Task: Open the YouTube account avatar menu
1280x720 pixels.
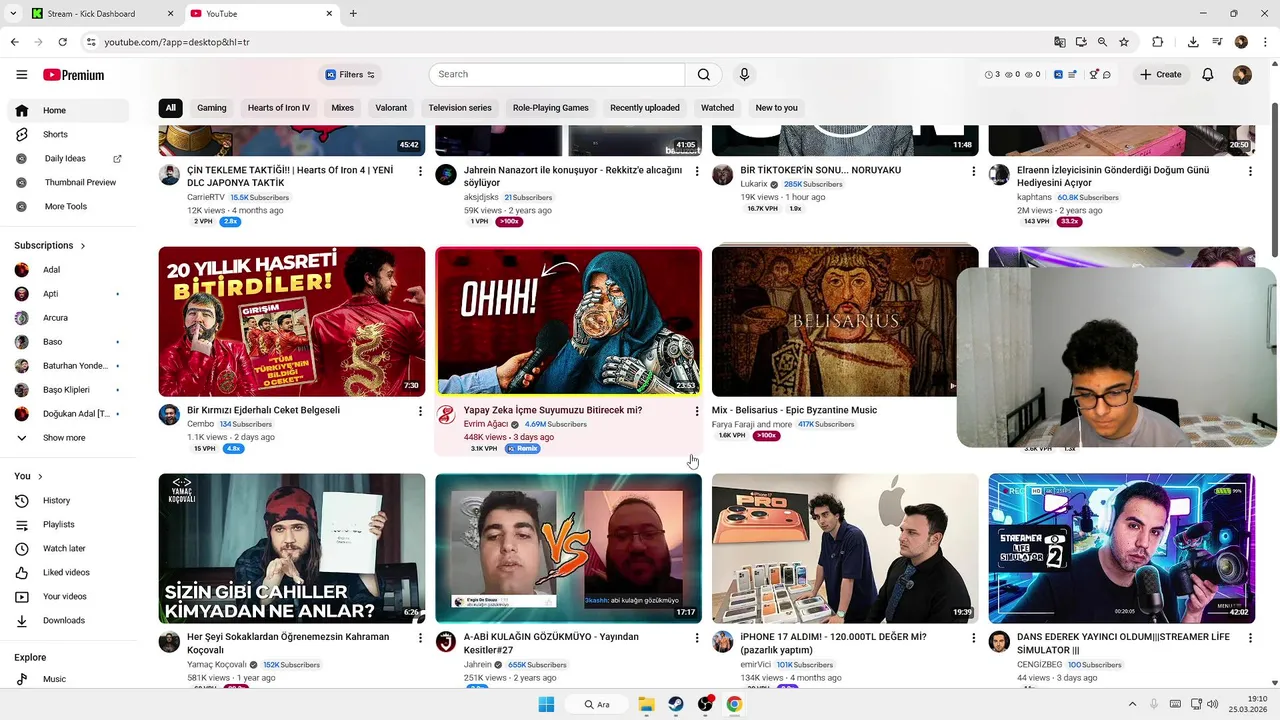Action: click(1242, 75)
